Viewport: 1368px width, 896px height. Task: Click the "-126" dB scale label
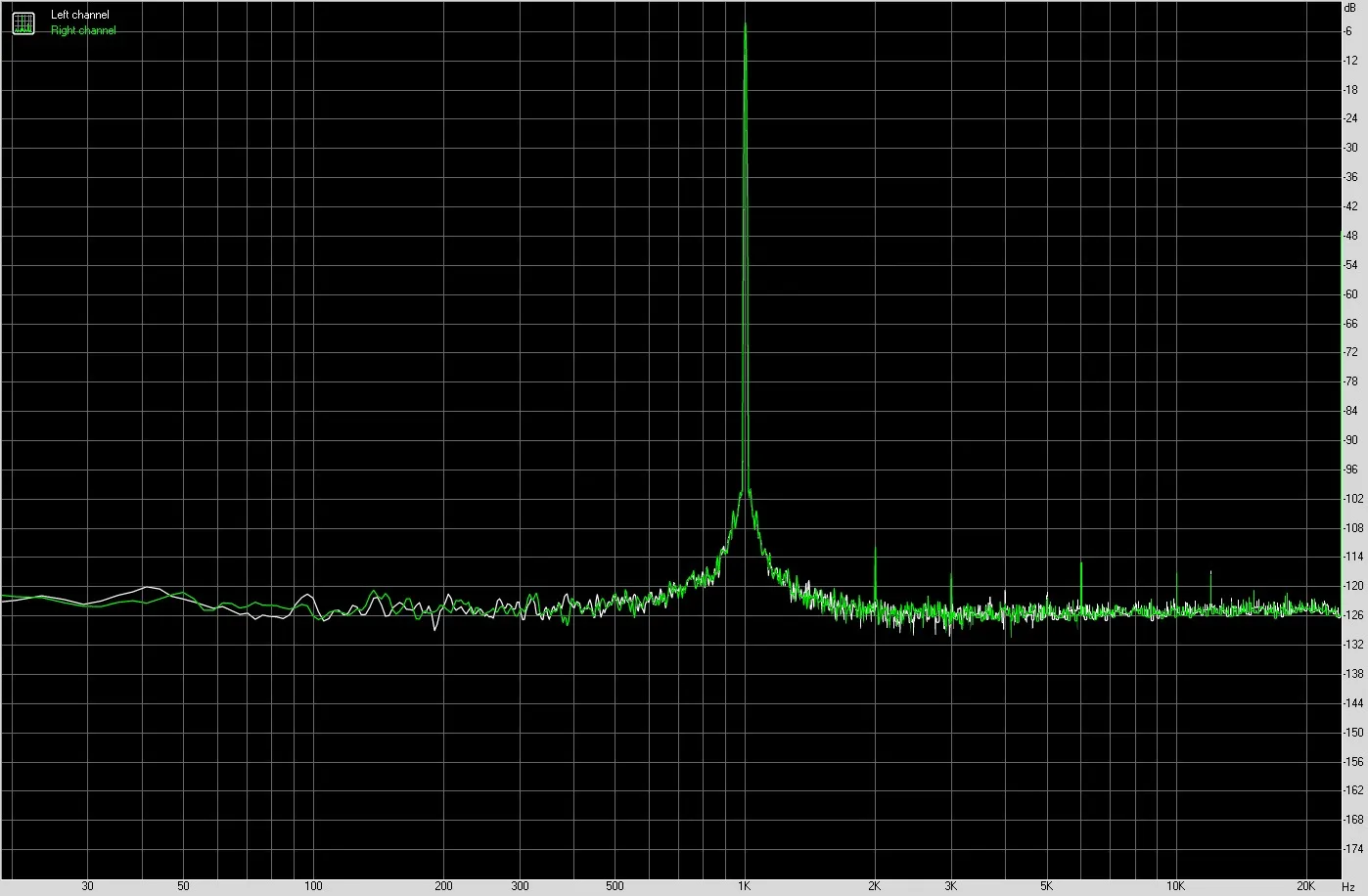[1352, 615]
